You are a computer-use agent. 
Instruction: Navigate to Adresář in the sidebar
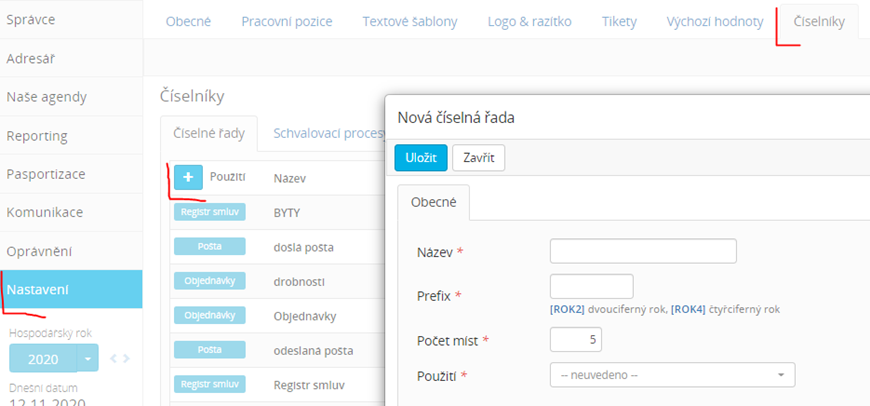coord(31,58)
